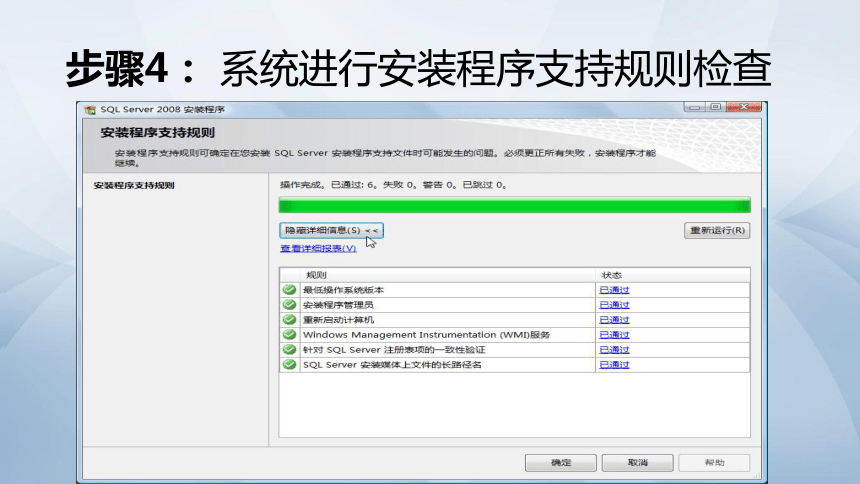The height and width of the screenshot is (484, 860).
Task: Open 已通过 link for 安装媒体上文件的长路径名
Action: [x=614, y=364]
